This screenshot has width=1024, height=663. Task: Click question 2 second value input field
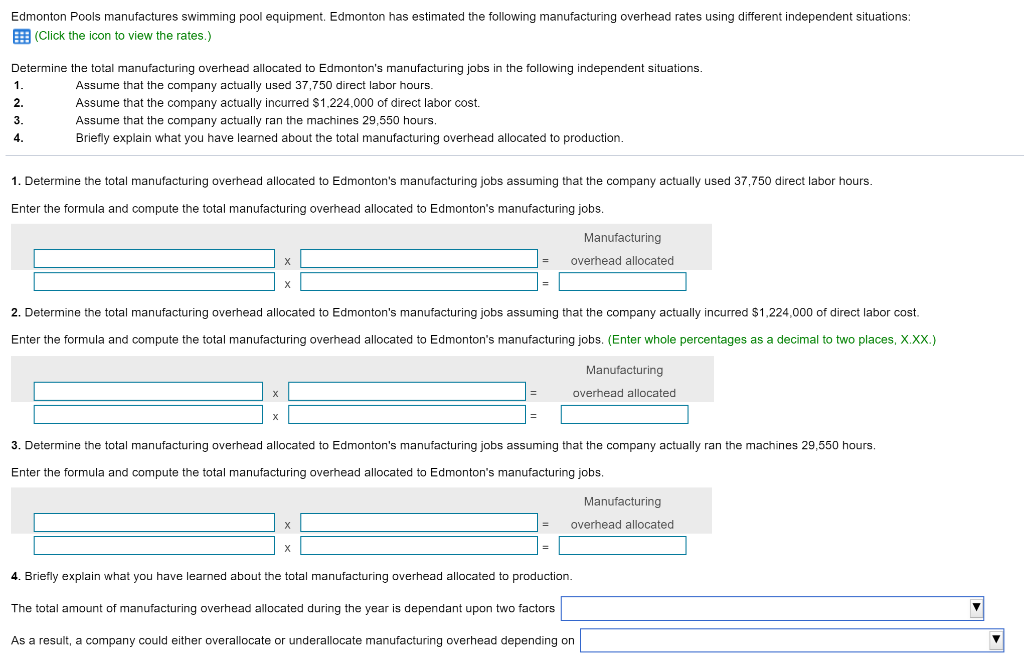click(407, 415)
